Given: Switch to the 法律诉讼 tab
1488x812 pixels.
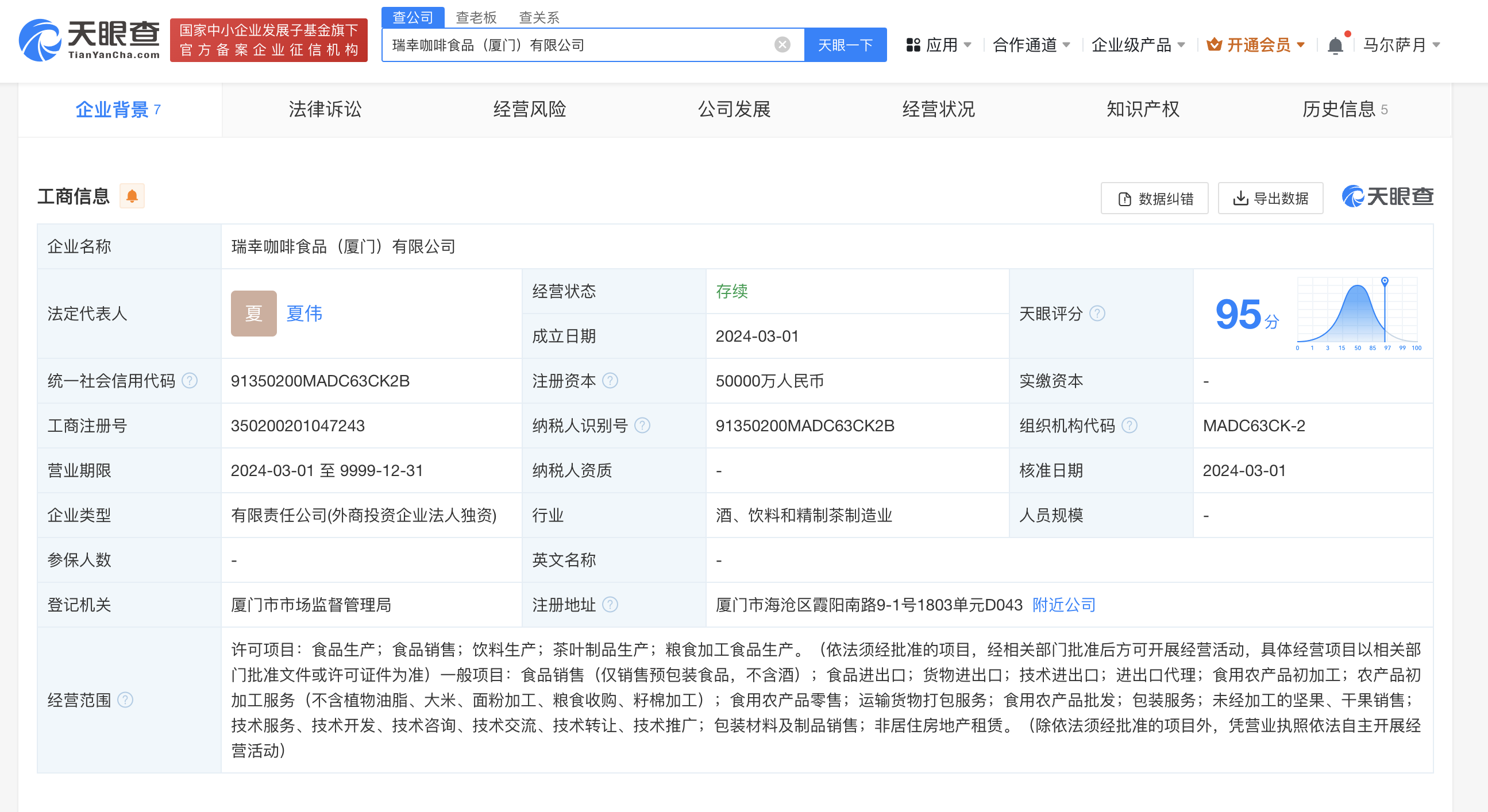Looking at the screenshot, I should (x=324, y=109).
